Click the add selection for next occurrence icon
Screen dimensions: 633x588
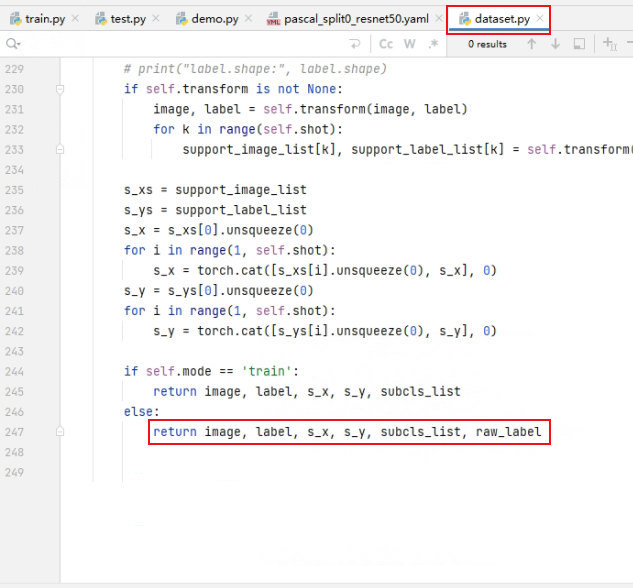[610, 44]
